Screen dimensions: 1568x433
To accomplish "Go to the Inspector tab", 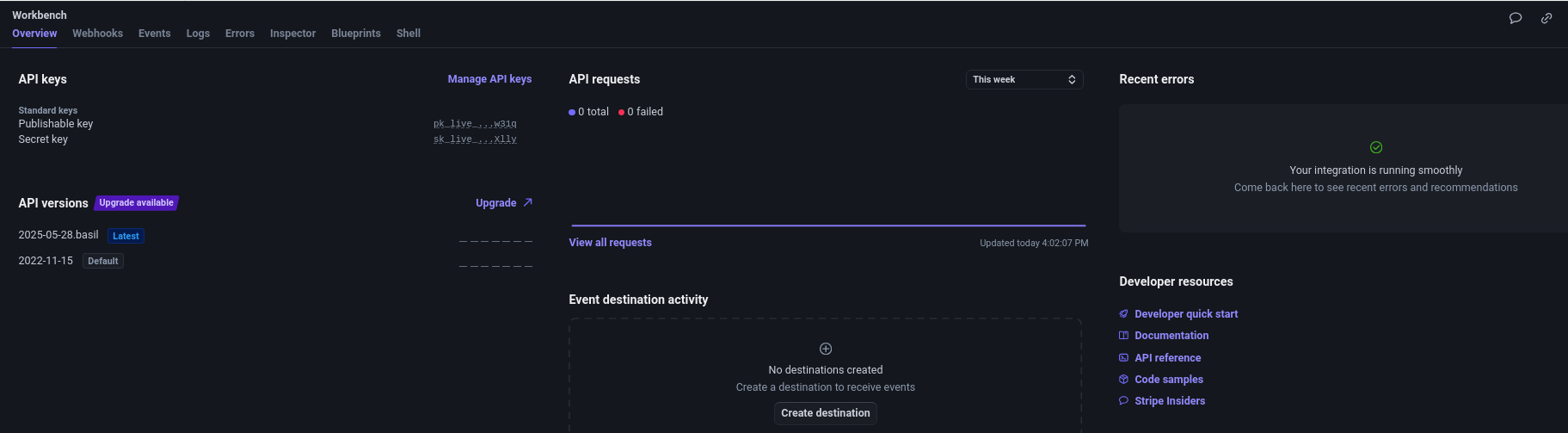I will point(292,34).
